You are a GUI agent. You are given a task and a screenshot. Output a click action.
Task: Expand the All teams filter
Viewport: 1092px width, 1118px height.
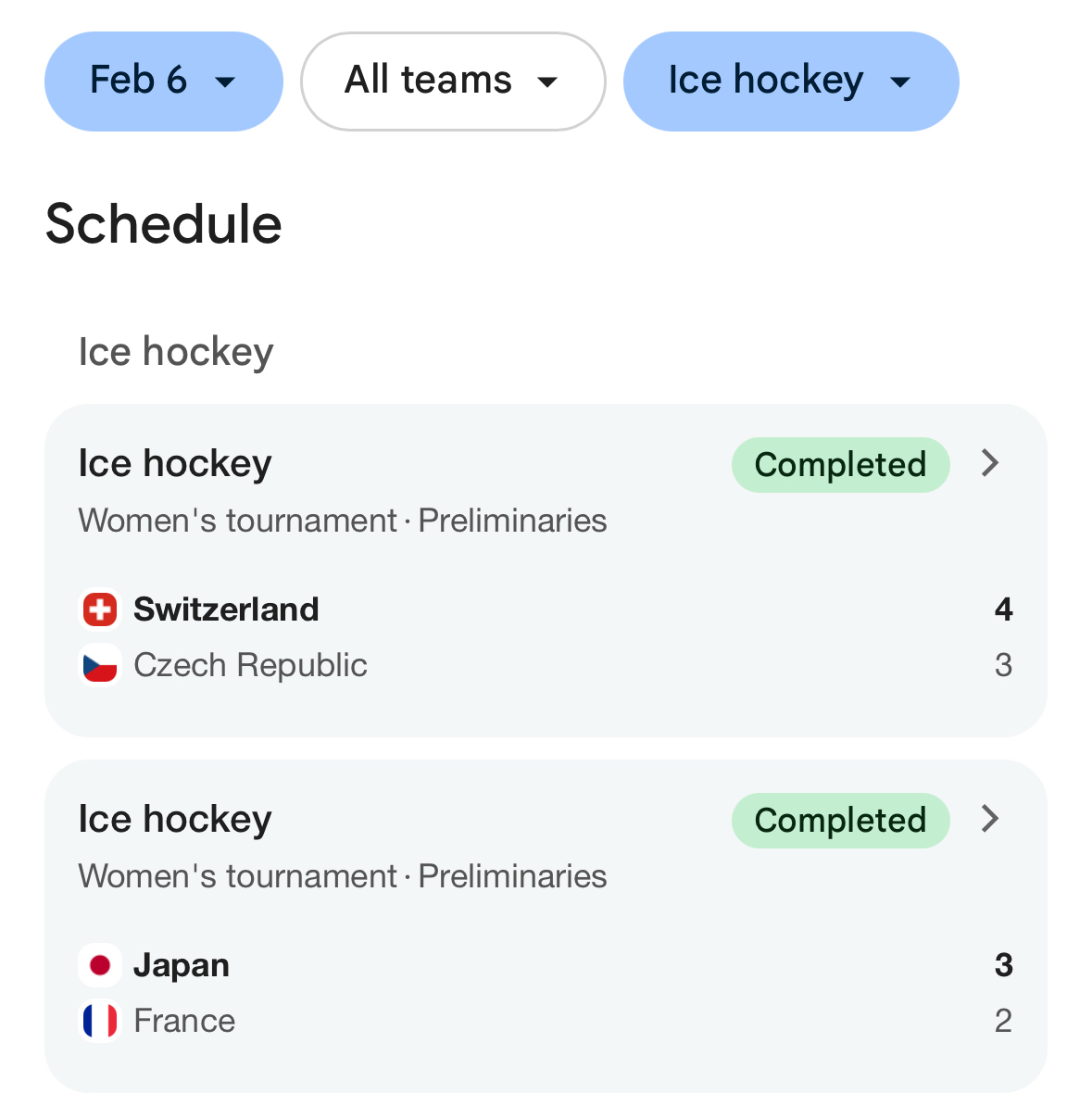click(x=453, y=82)
